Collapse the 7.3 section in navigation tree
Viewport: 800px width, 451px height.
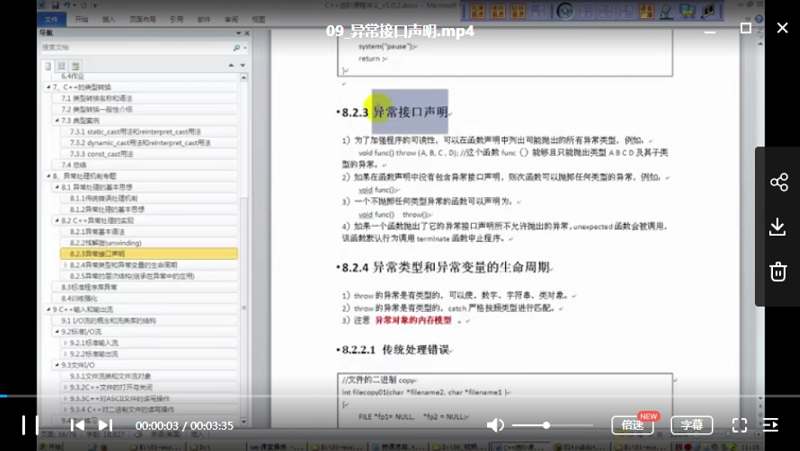coord(55,120)
